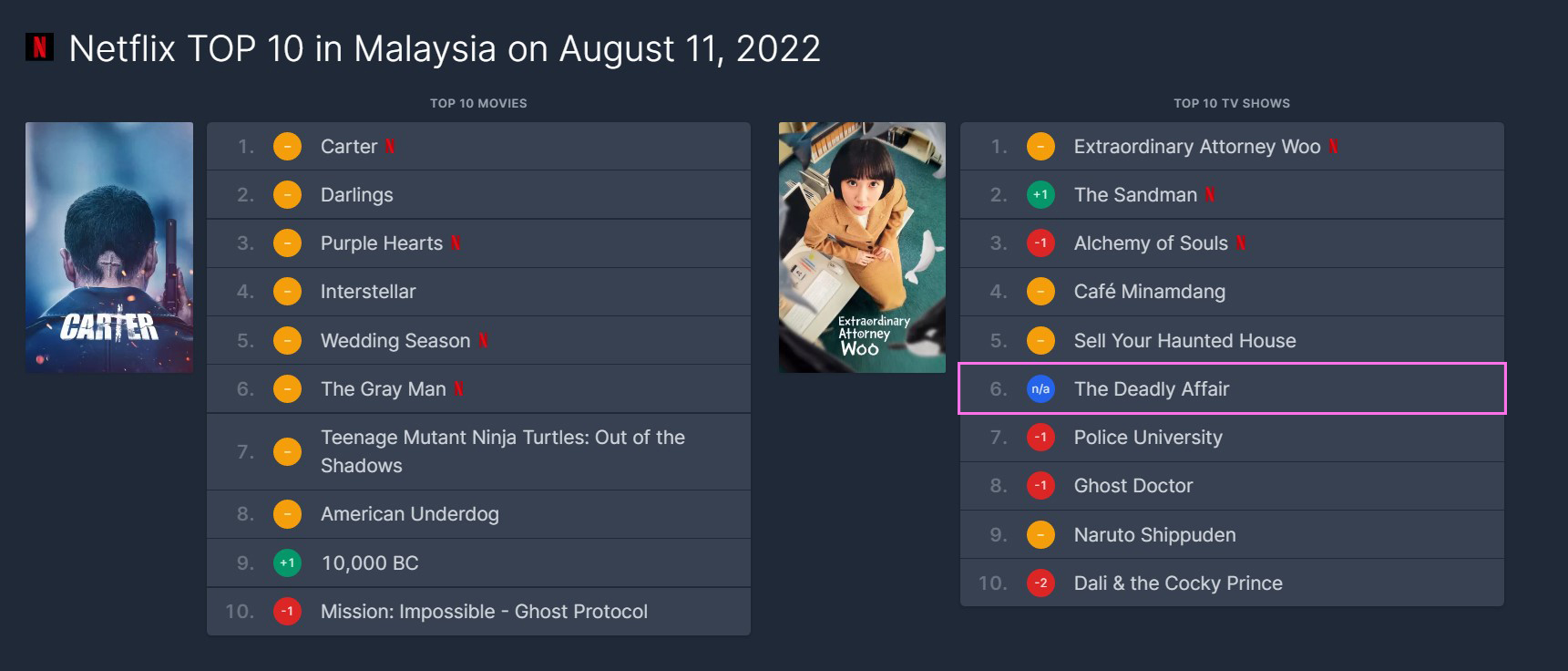Click the Netflix N icon after Alchemy of Souls
Screen dimensions: 1568x671
pyautogui.click(x=1241, y=243)
